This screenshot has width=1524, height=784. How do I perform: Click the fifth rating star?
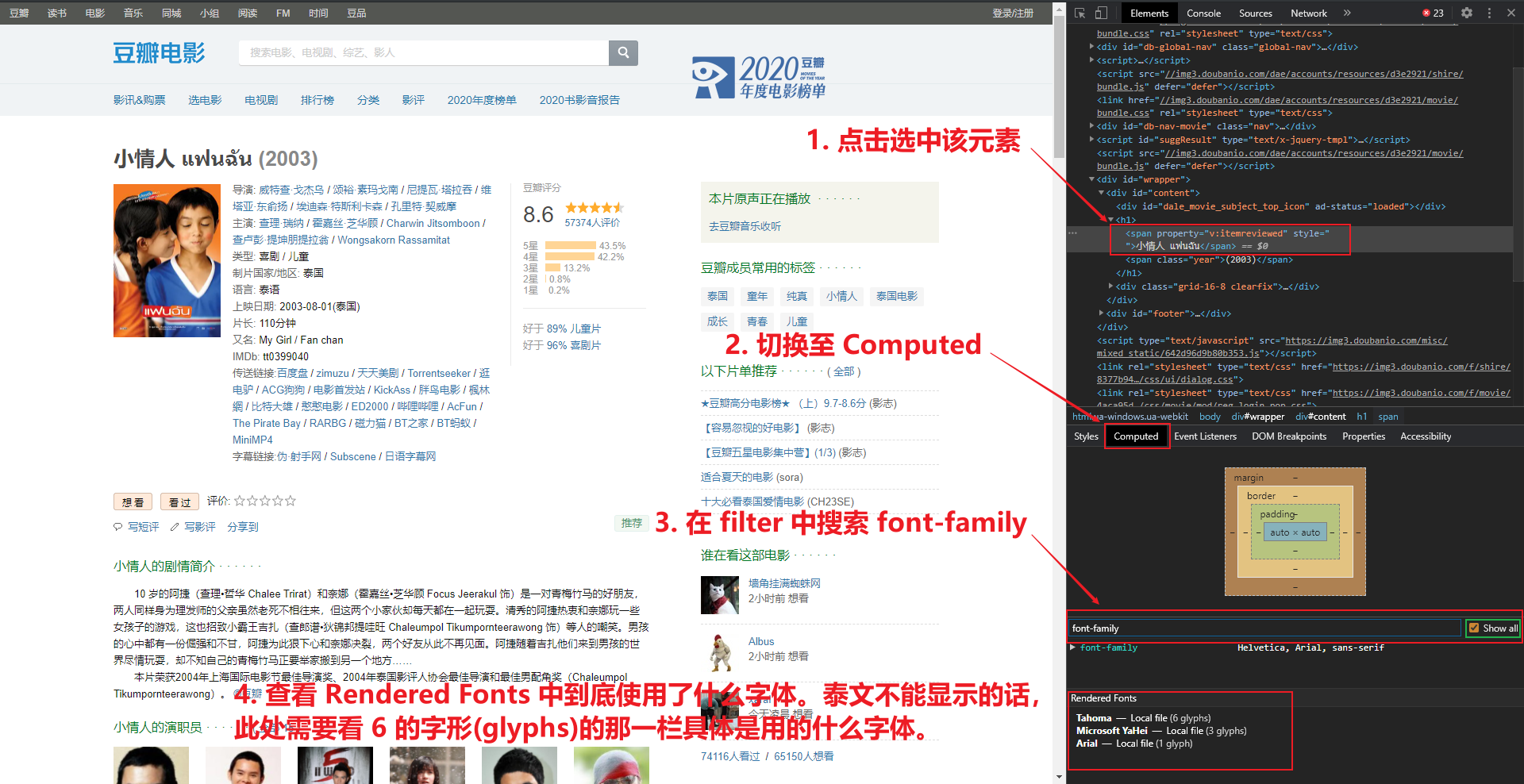pyautogui.click(x=291, y=501)
